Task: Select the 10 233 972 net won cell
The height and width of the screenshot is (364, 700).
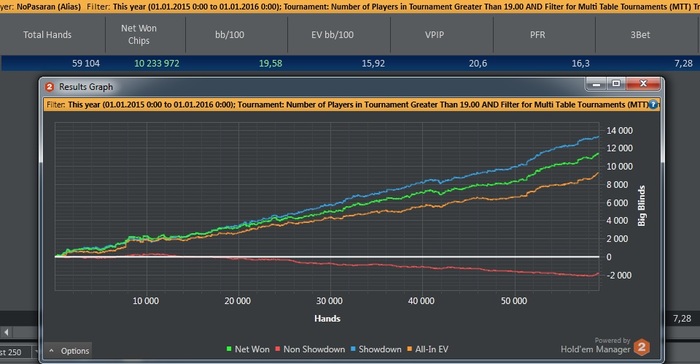Action: pos(157,63)
